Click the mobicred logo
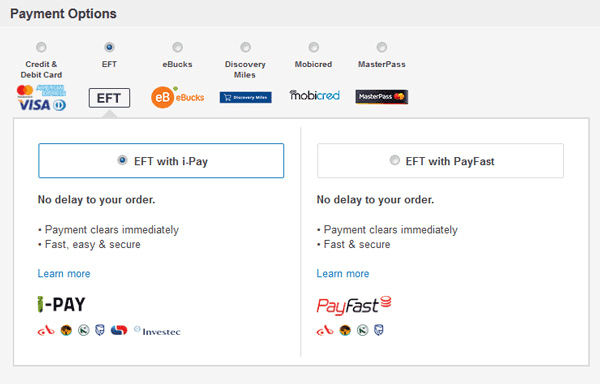The height and width of the screenshot is (384, 600). (314, 95)
